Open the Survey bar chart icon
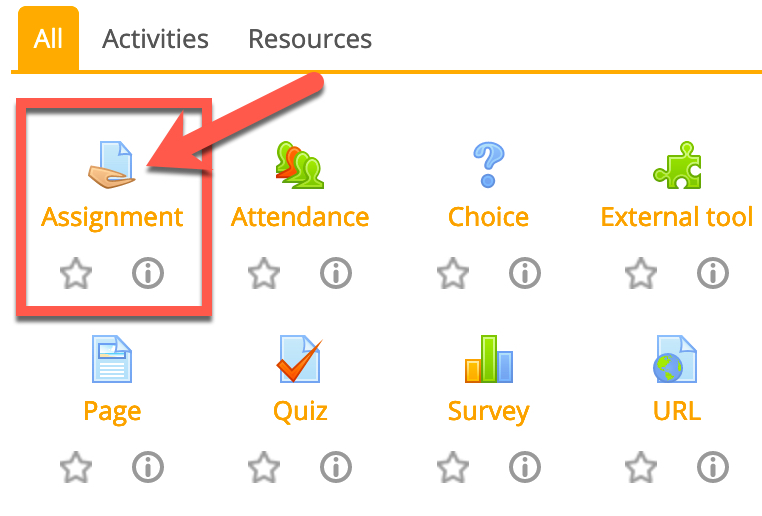This screenshot has height=516, width=762. (488, 359)
